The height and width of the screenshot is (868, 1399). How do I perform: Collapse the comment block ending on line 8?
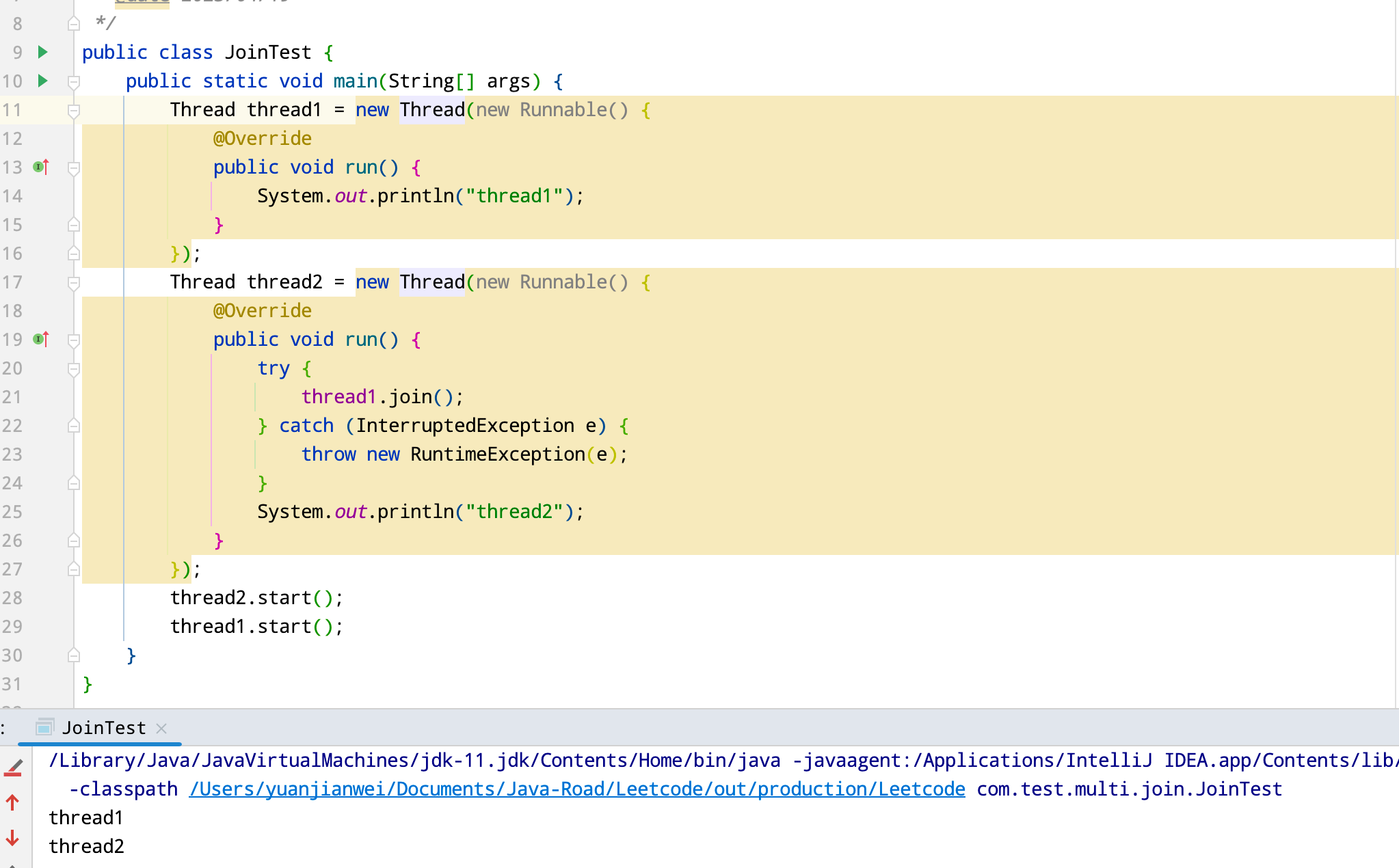pyautogui.click(x=74, y=24)
